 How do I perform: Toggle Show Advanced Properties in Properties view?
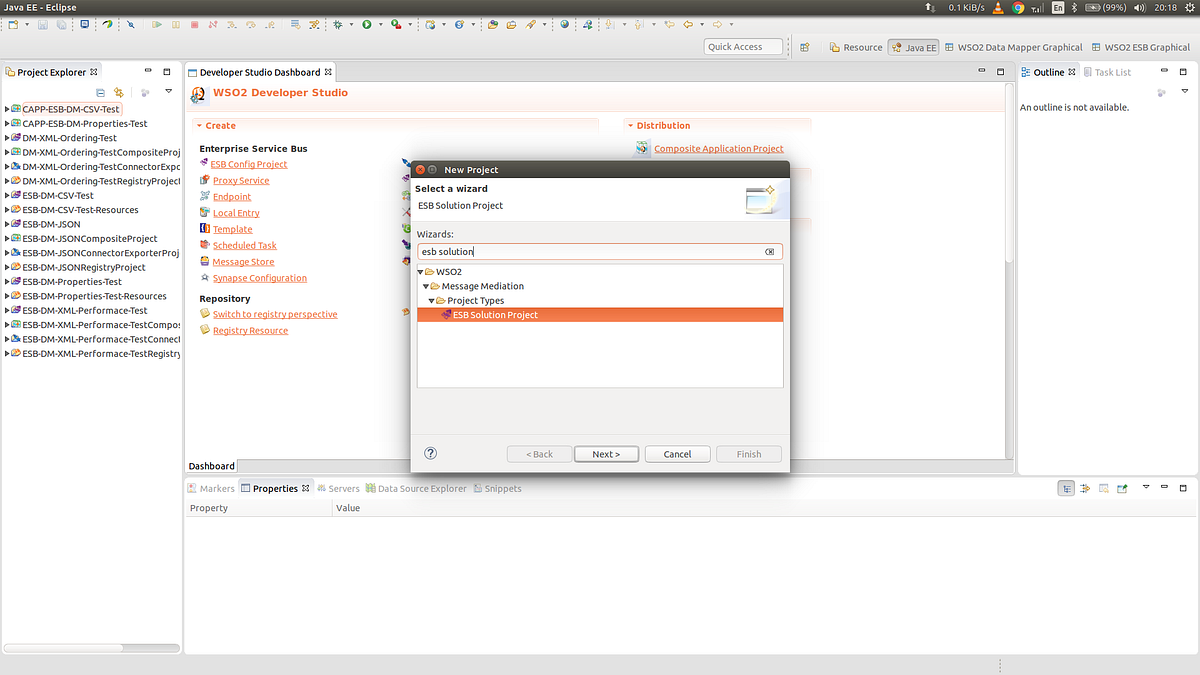[1085, 488]
